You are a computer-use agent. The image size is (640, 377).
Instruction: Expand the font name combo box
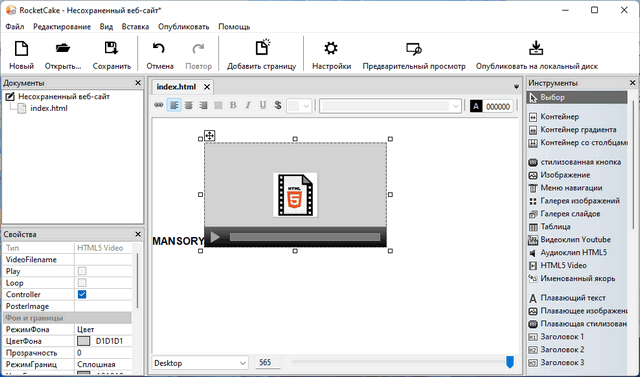click(x=391, y=106)
